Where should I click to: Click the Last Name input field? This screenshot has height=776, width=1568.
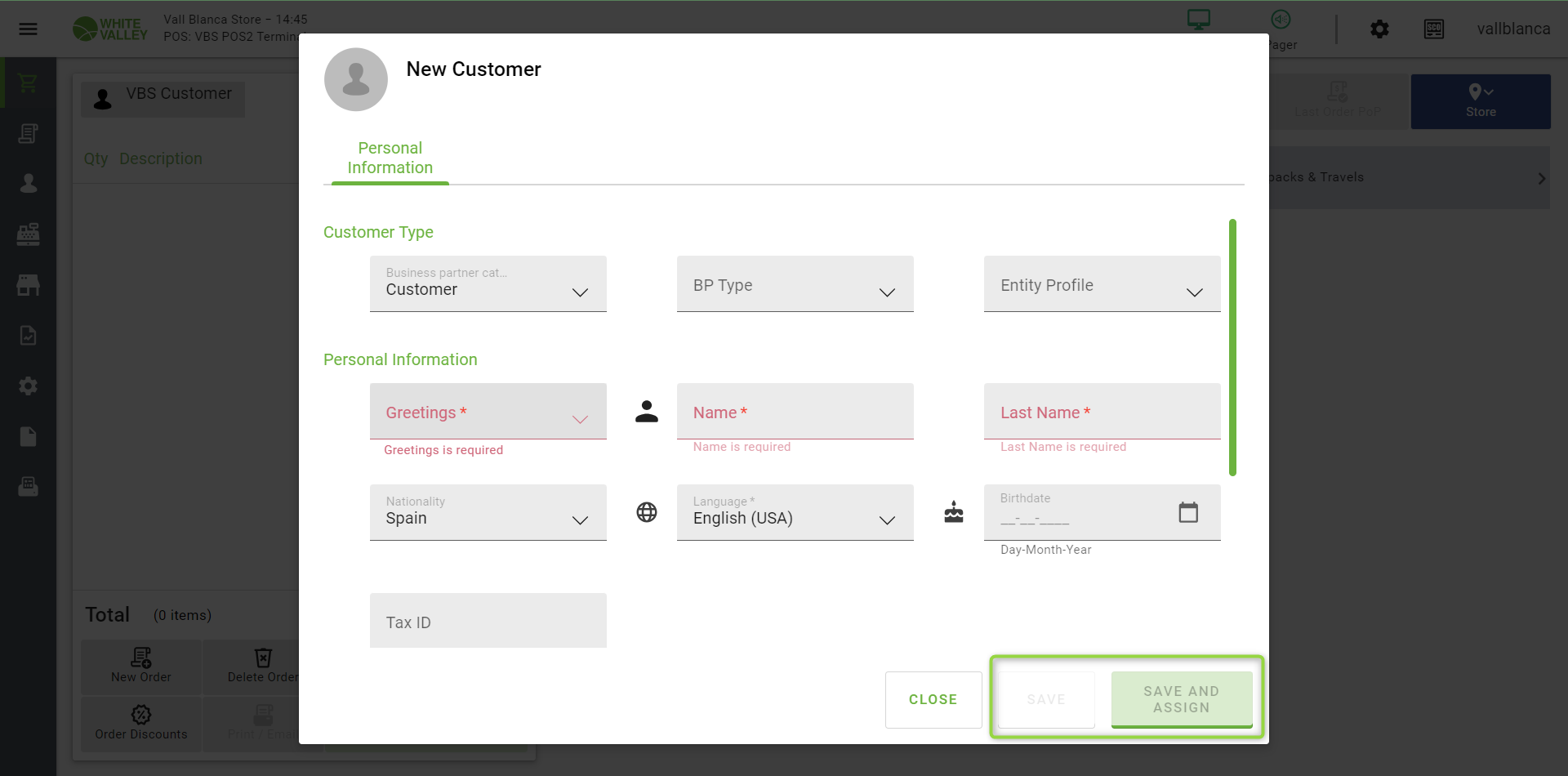(x=1102, y=412)
